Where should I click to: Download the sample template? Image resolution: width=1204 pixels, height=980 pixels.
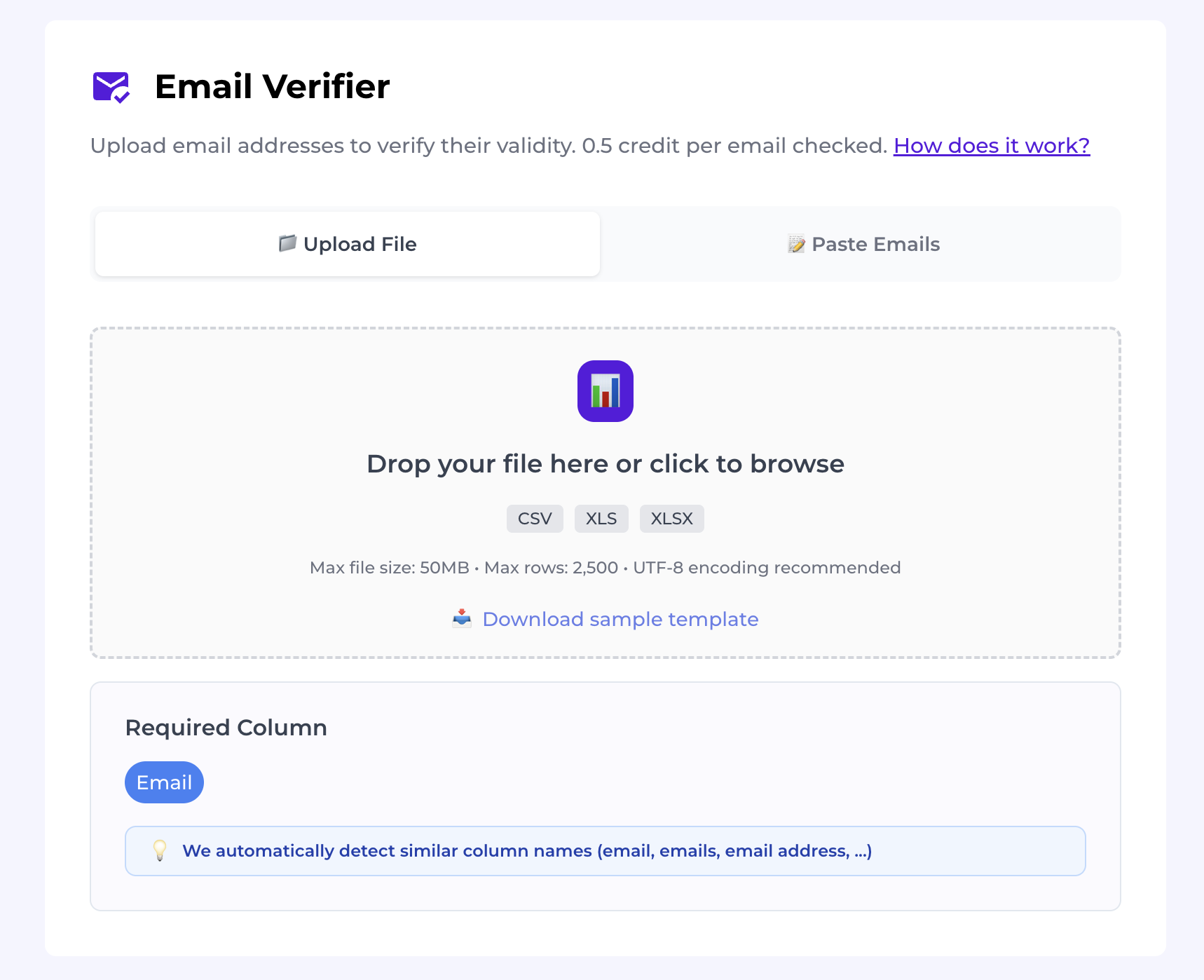[x=620, y=620]
